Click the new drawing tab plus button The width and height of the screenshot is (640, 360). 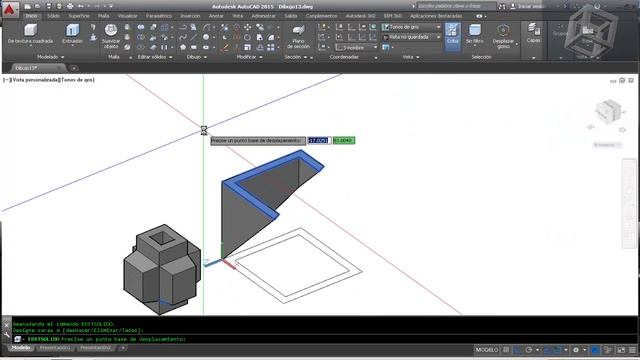click(74, 68)
